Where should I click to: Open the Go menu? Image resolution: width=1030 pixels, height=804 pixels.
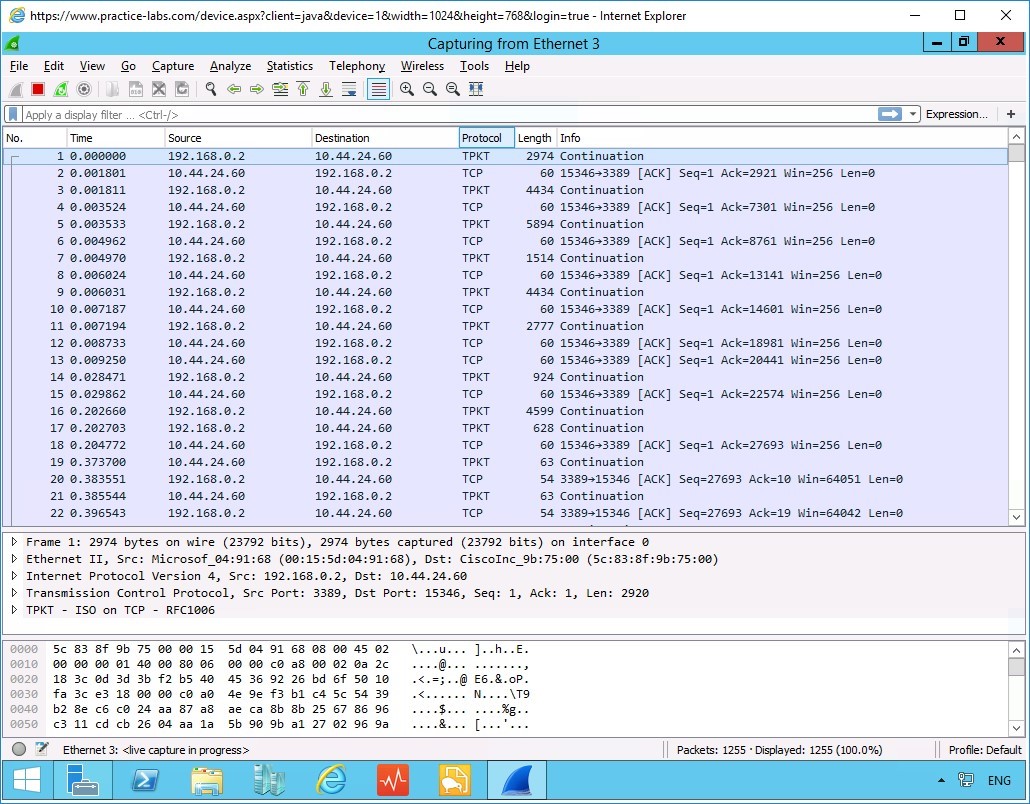pyautogui.click(x=128, y=66)
